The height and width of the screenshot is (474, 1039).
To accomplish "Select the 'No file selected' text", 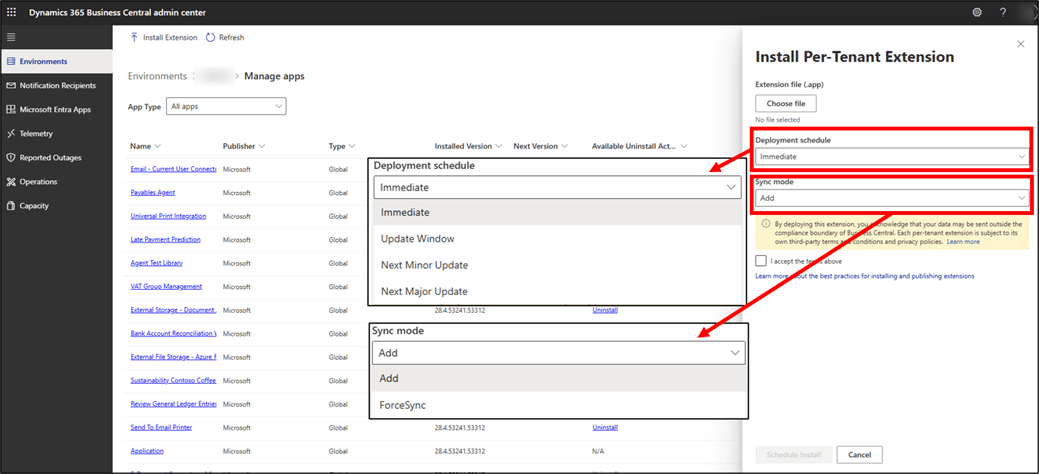I will pos(778,120).
